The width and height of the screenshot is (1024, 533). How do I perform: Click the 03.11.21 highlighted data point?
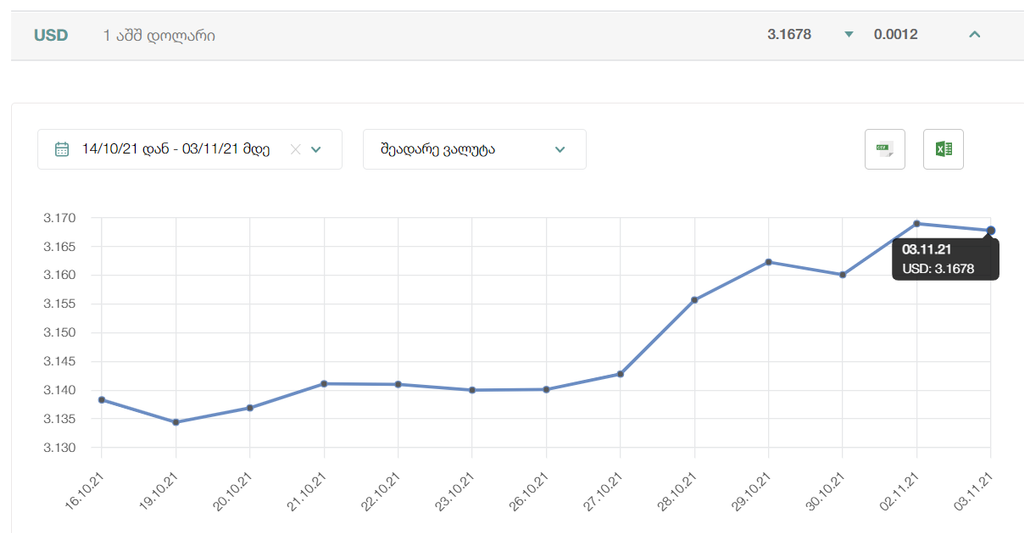[x=990, y=231]
